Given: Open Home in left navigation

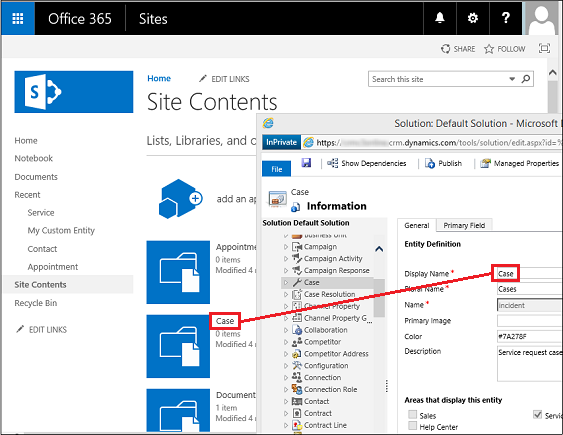Looking at the screenshot, I should pyautogui.click(x=26, y=141).
